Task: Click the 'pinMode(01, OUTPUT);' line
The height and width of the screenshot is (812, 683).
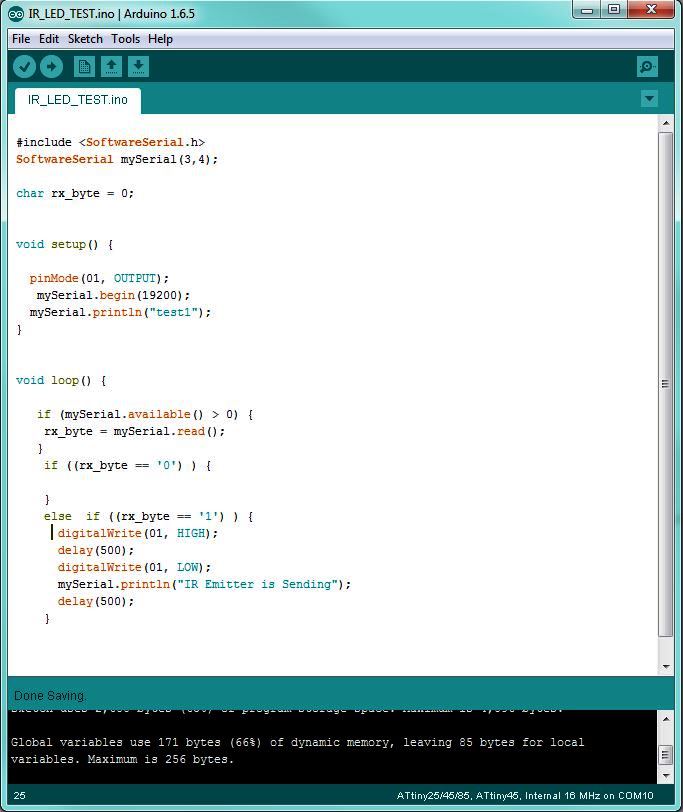Action: (99, 279)
